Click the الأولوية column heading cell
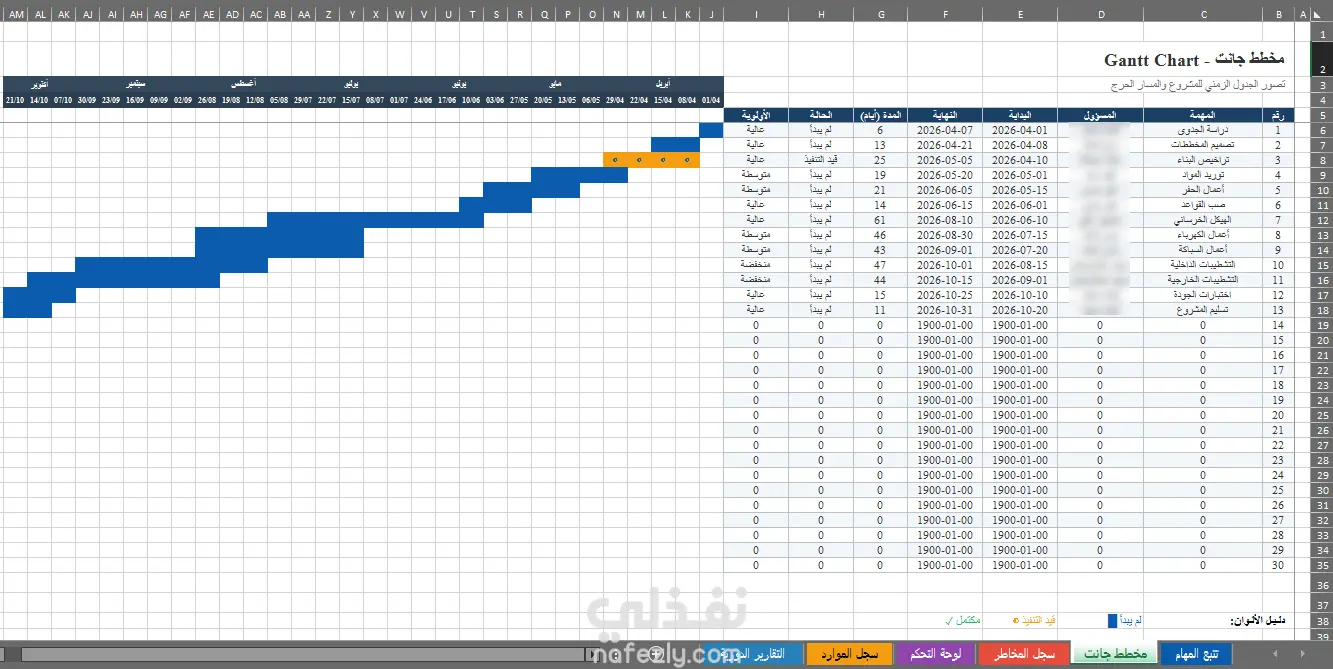 coord(756,115)
